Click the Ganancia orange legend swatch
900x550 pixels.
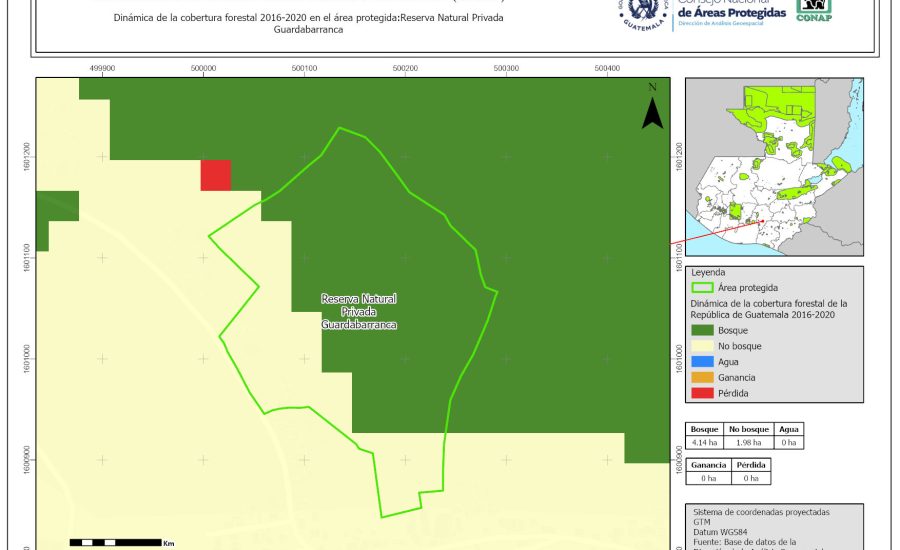pyautogui.click(x=704, y=377)
